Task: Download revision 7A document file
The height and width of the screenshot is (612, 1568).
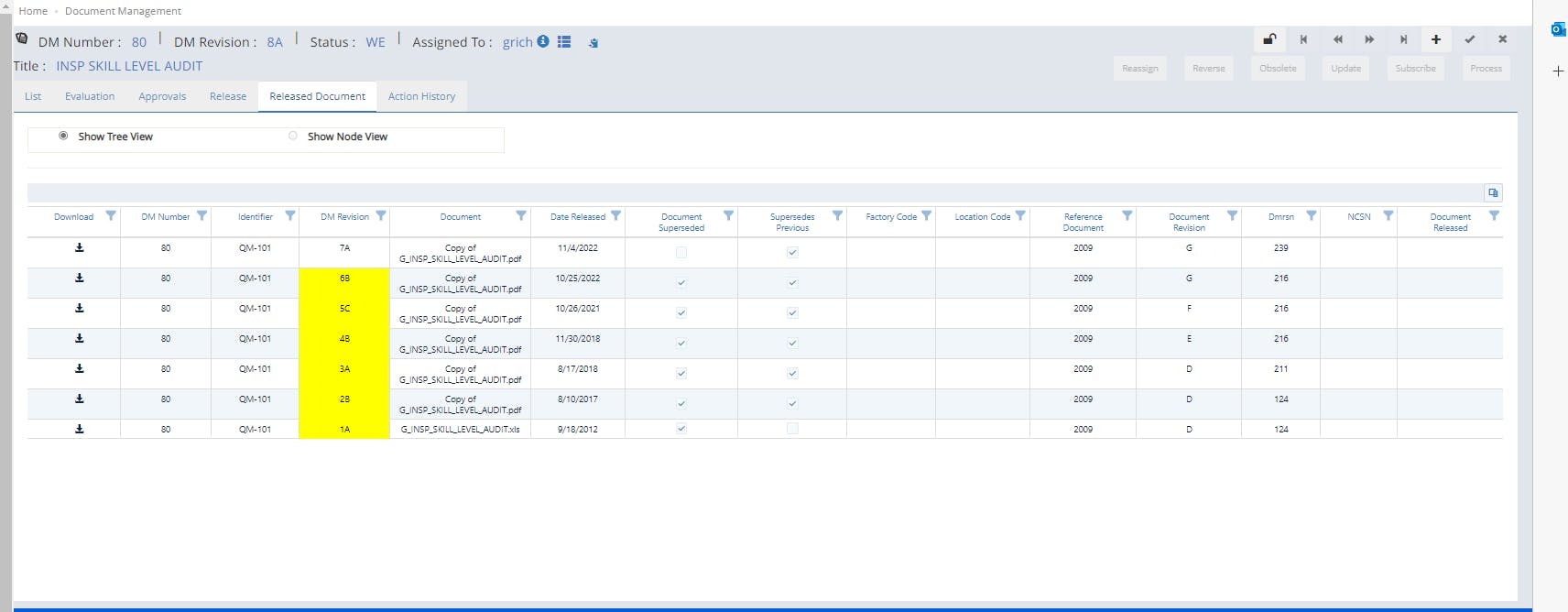Action: (x=80, y=248)
